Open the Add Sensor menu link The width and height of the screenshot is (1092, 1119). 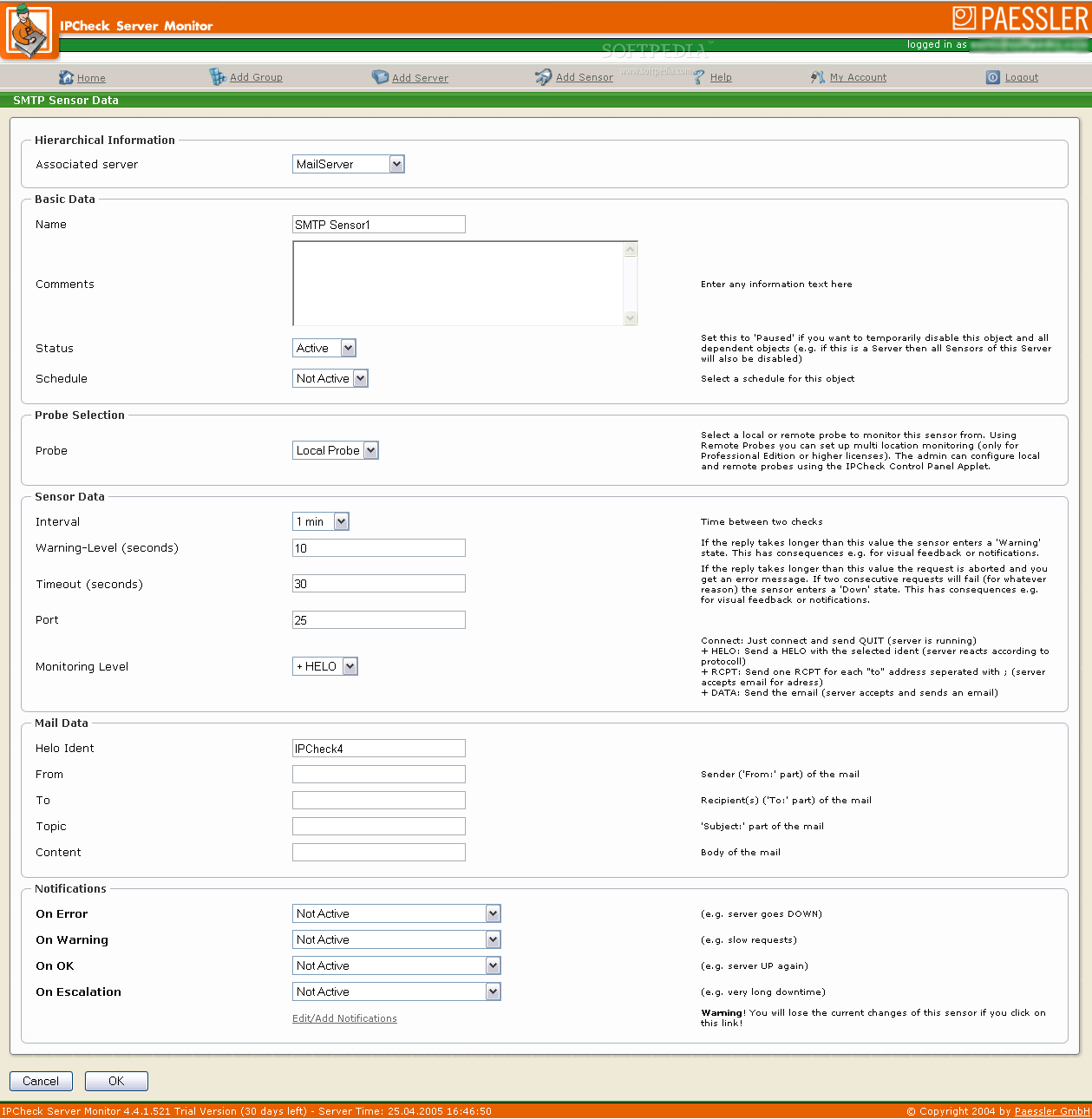(x=585, y=77)
